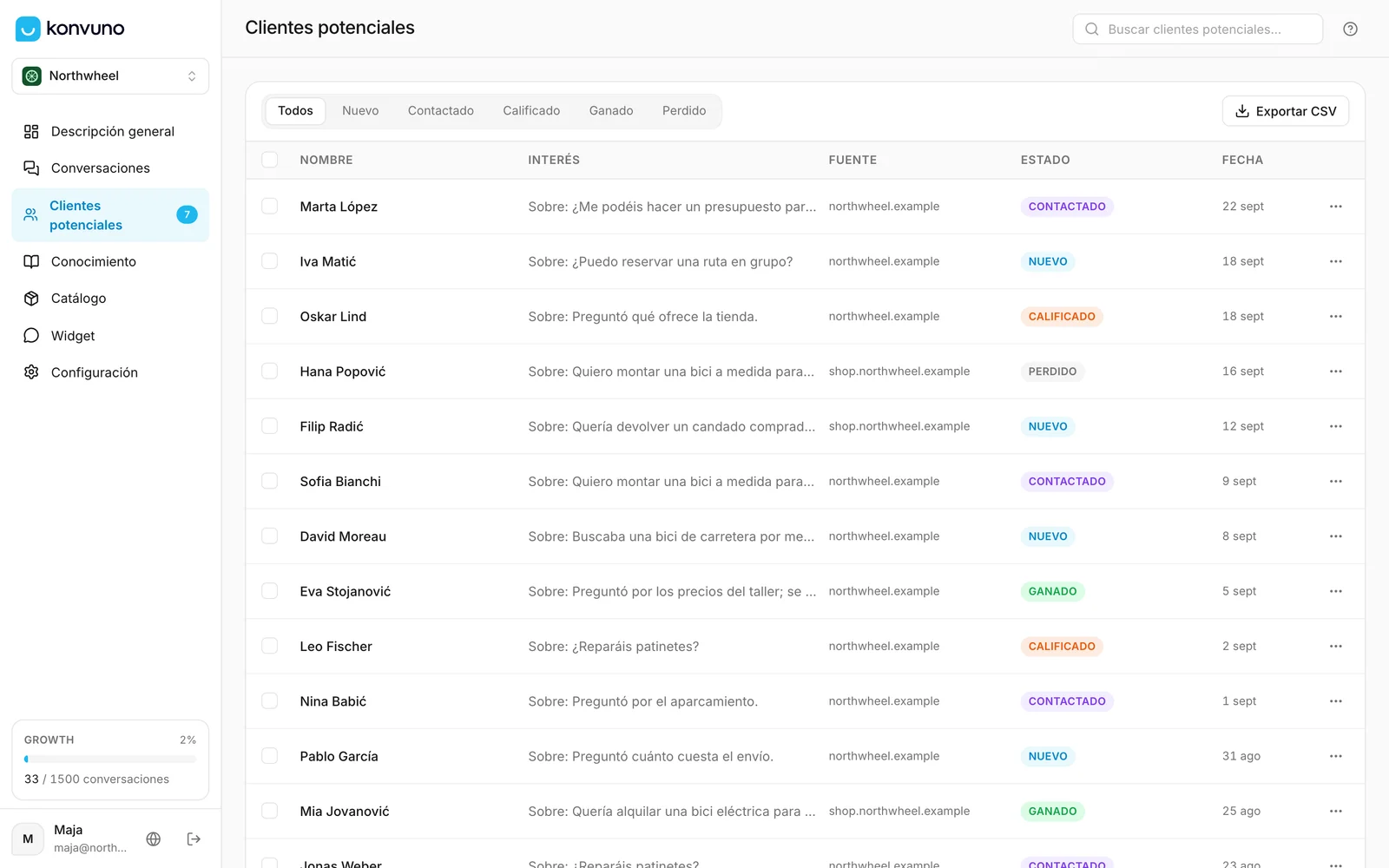Check the Marta López row checkbox
The image size is (1389, 868).
(270, 207)
